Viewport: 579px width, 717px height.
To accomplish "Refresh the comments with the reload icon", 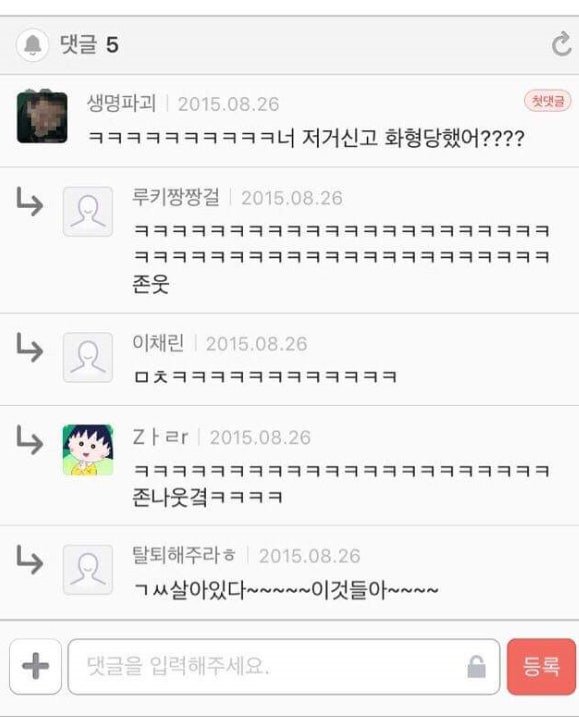I will click(x=561, y=44).
